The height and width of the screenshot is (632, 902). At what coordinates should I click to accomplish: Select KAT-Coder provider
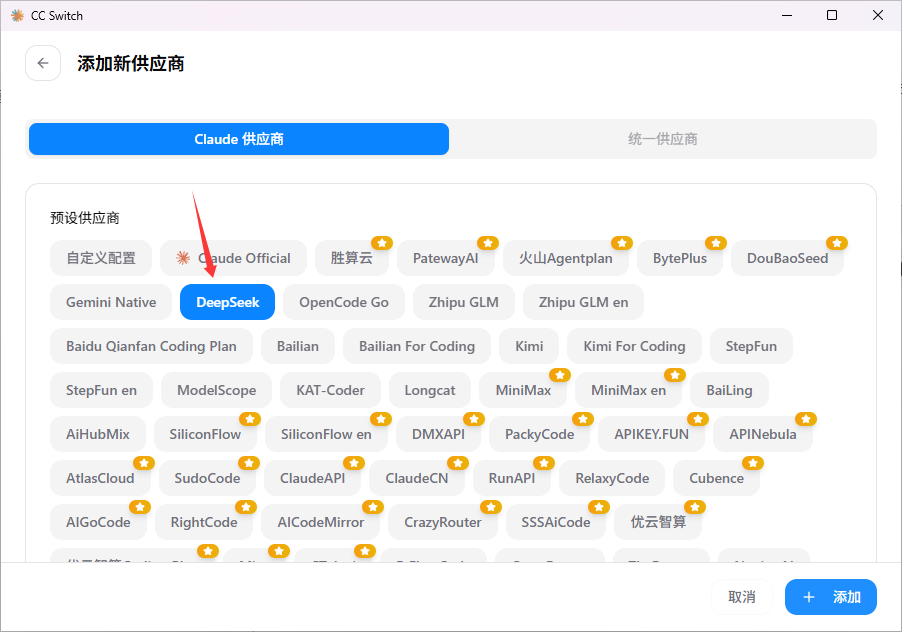330,390
